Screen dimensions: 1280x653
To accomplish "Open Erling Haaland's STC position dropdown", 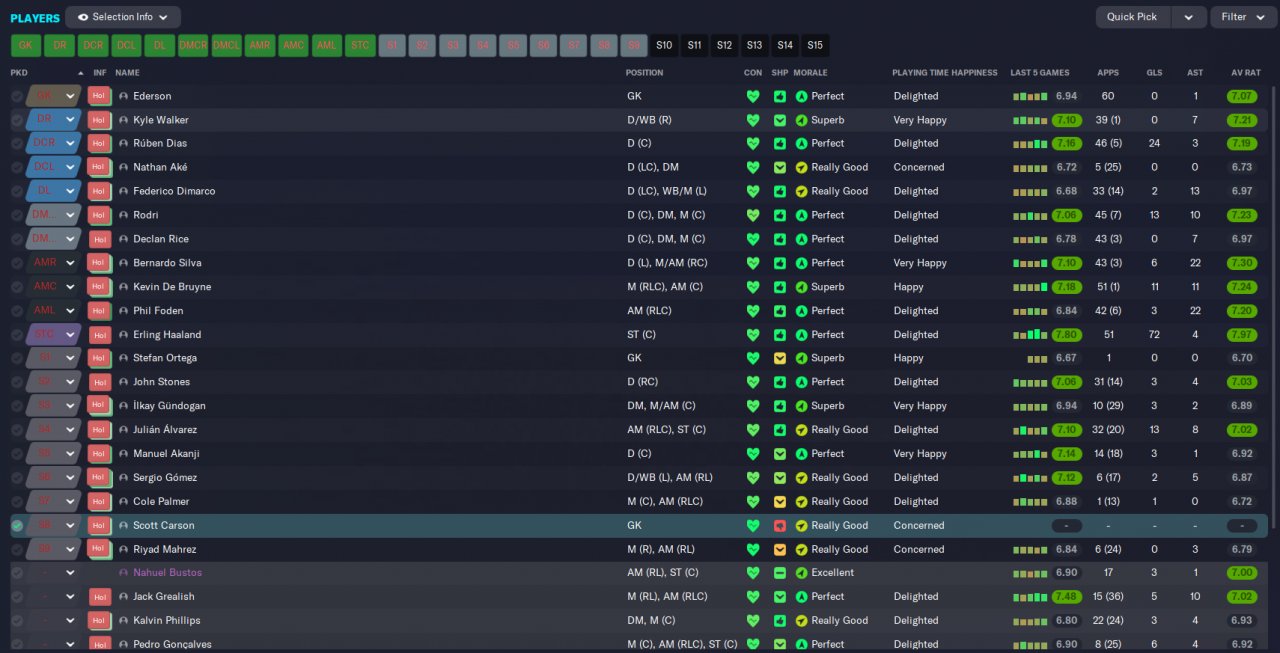I will coord(70,335).
